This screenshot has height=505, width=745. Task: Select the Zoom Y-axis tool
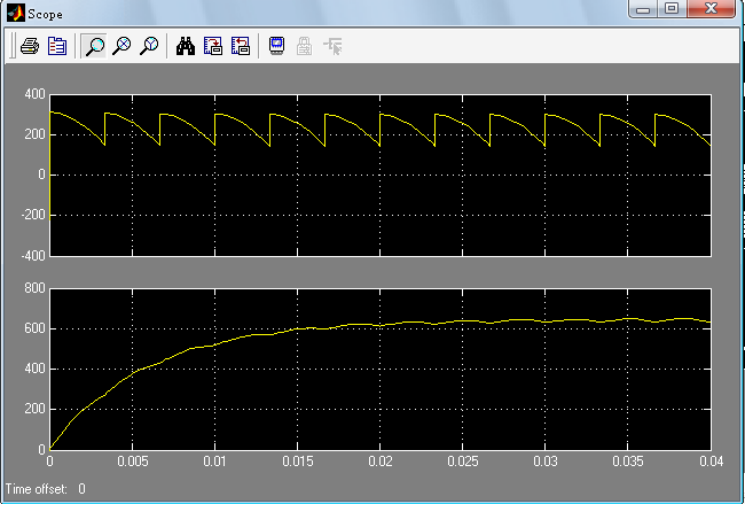click(x=149, y=46)
